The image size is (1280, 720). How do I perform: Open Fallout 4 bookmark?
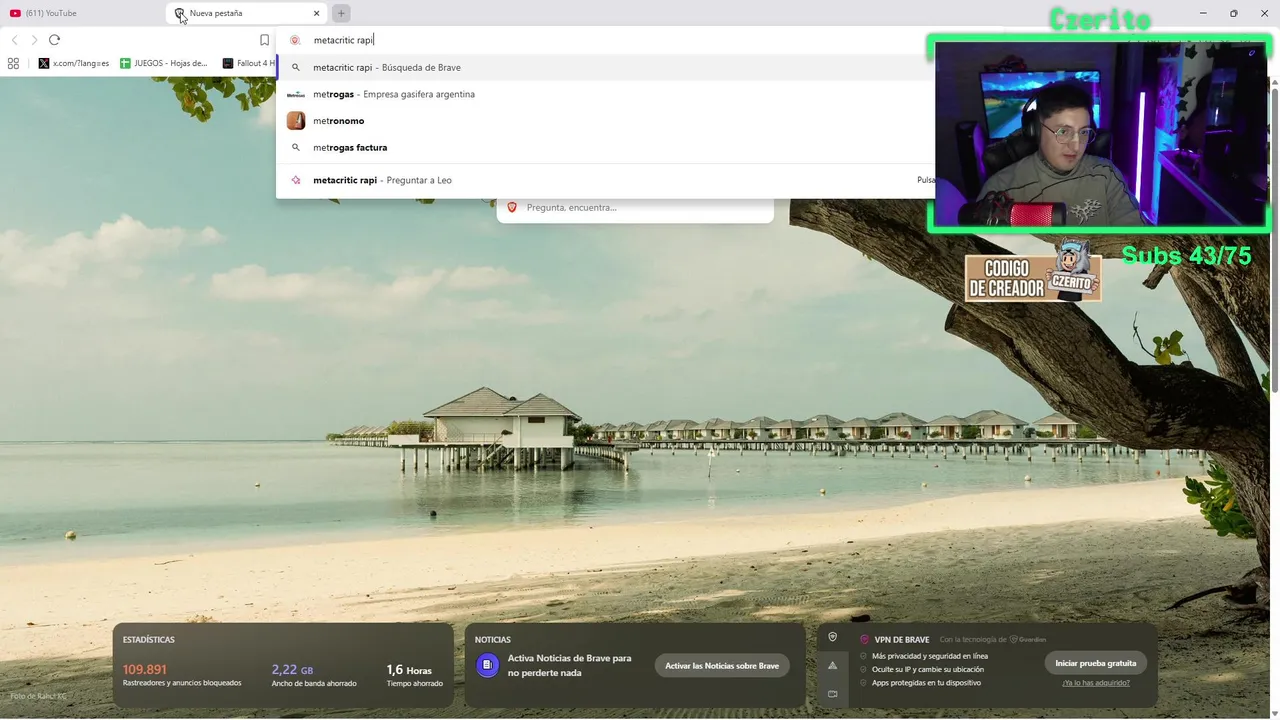click(x=249, y=63)
